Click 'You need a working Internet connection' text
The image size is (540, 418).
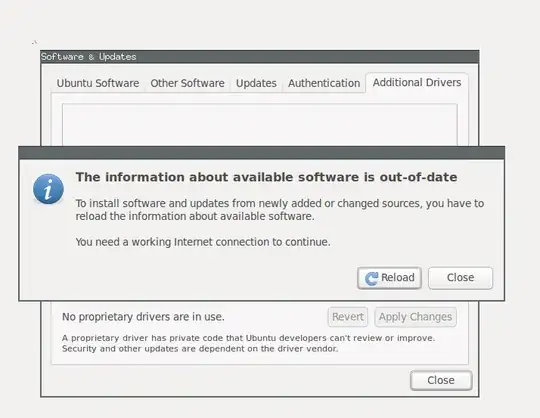[x=203, y=242]
